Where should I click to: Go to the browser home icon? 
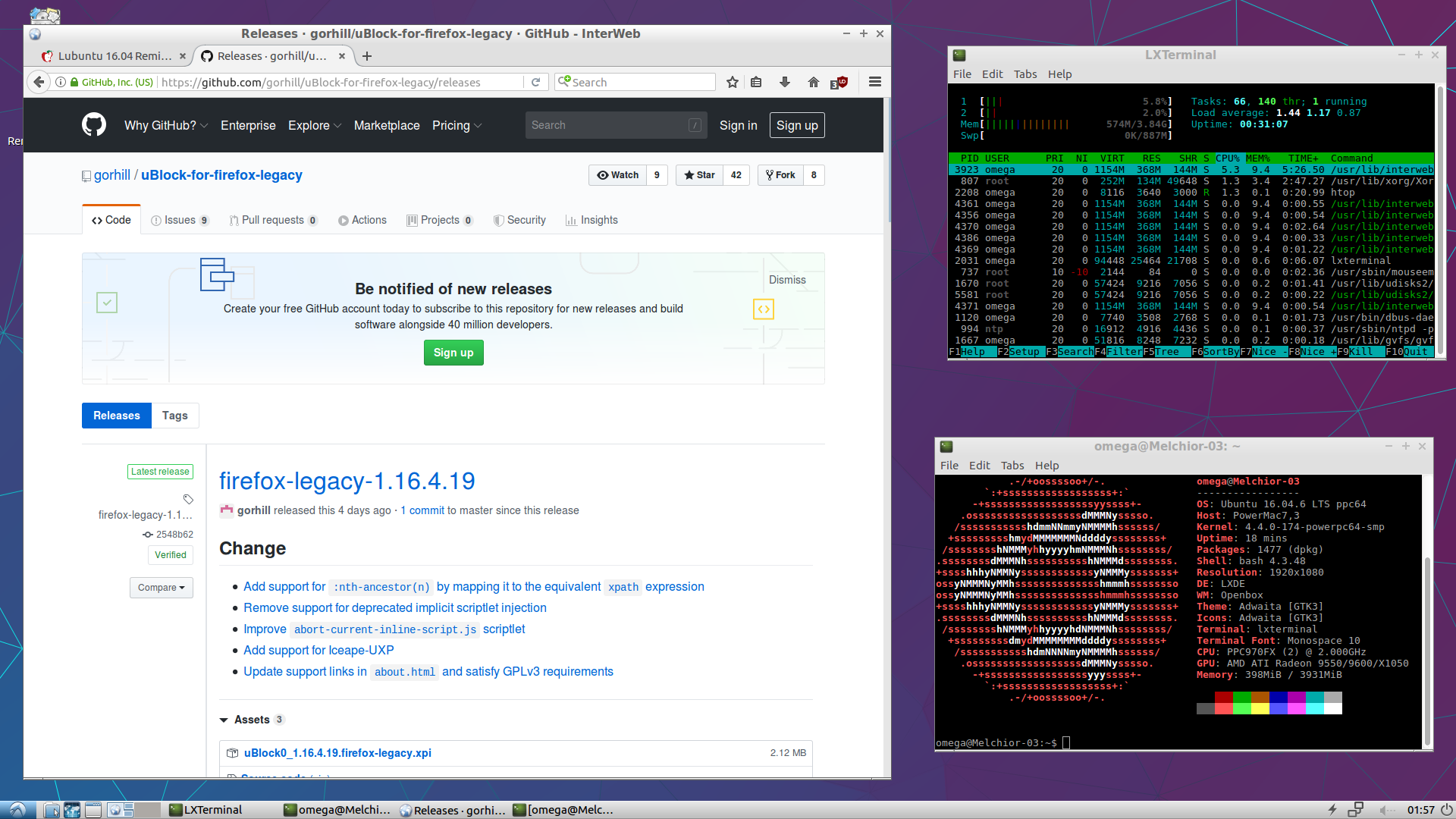[x=813, y=82]
